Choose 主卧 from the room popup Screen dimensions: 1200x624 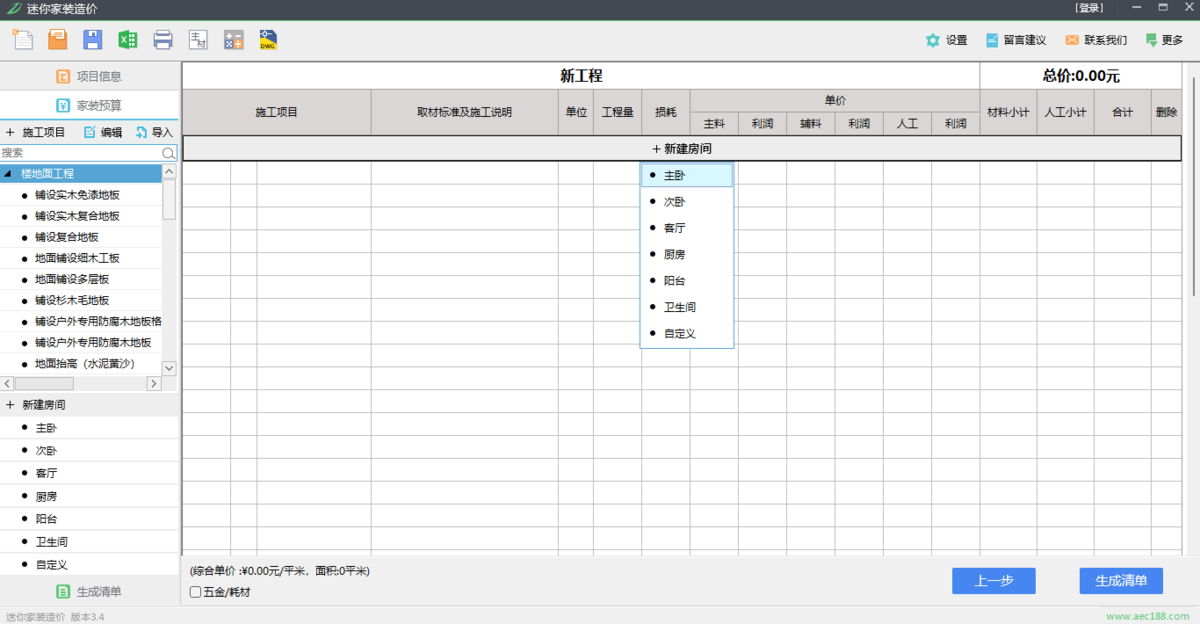687,175
